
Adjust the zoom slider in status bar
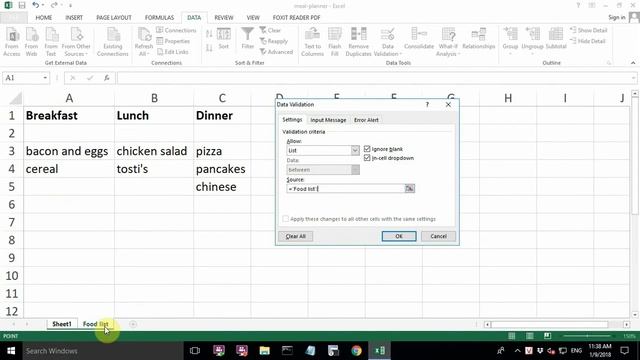[587, 336]
